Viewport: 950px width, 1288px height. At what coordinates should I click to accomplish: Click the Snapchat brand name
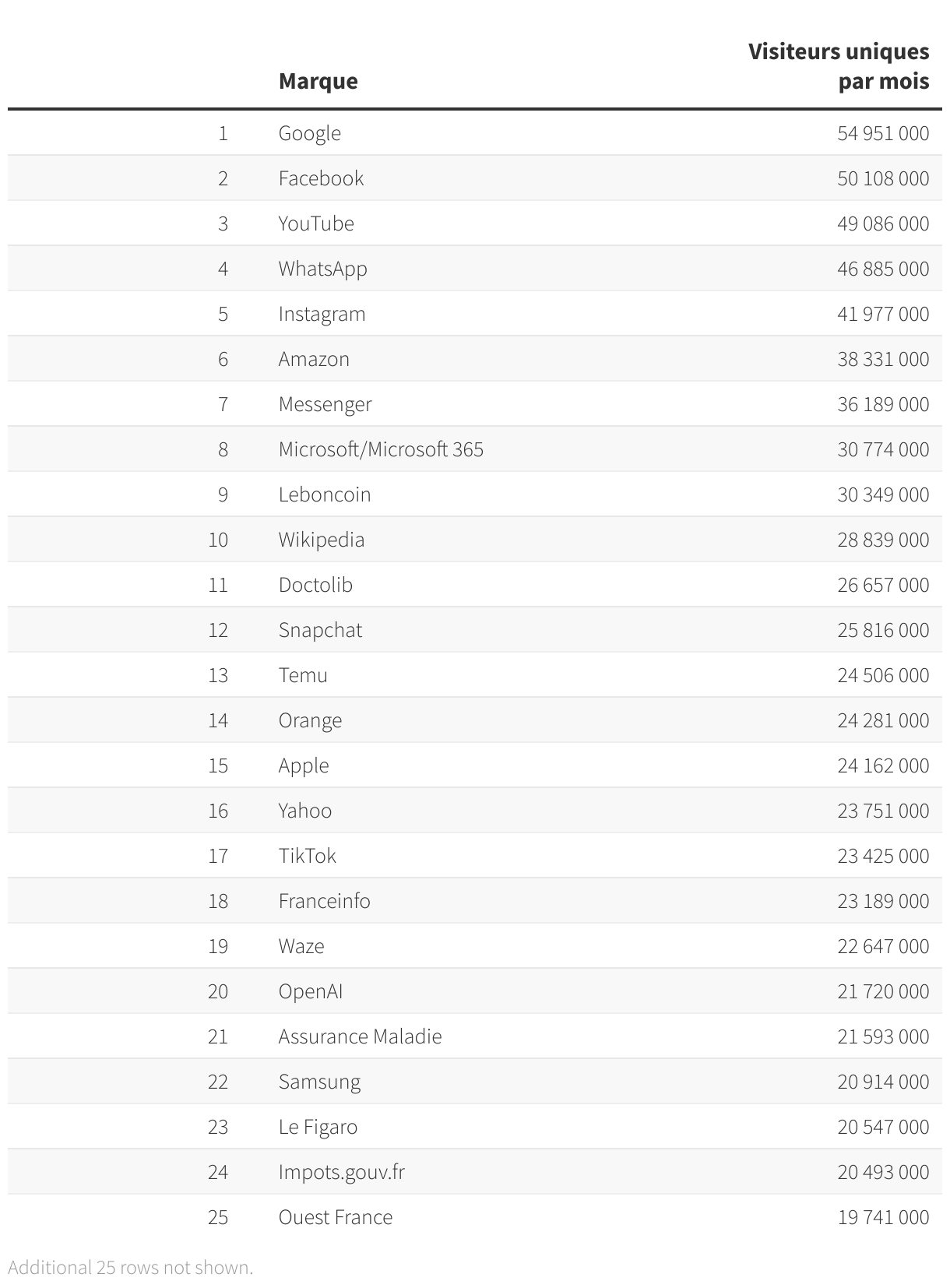[x=320, y=630]
